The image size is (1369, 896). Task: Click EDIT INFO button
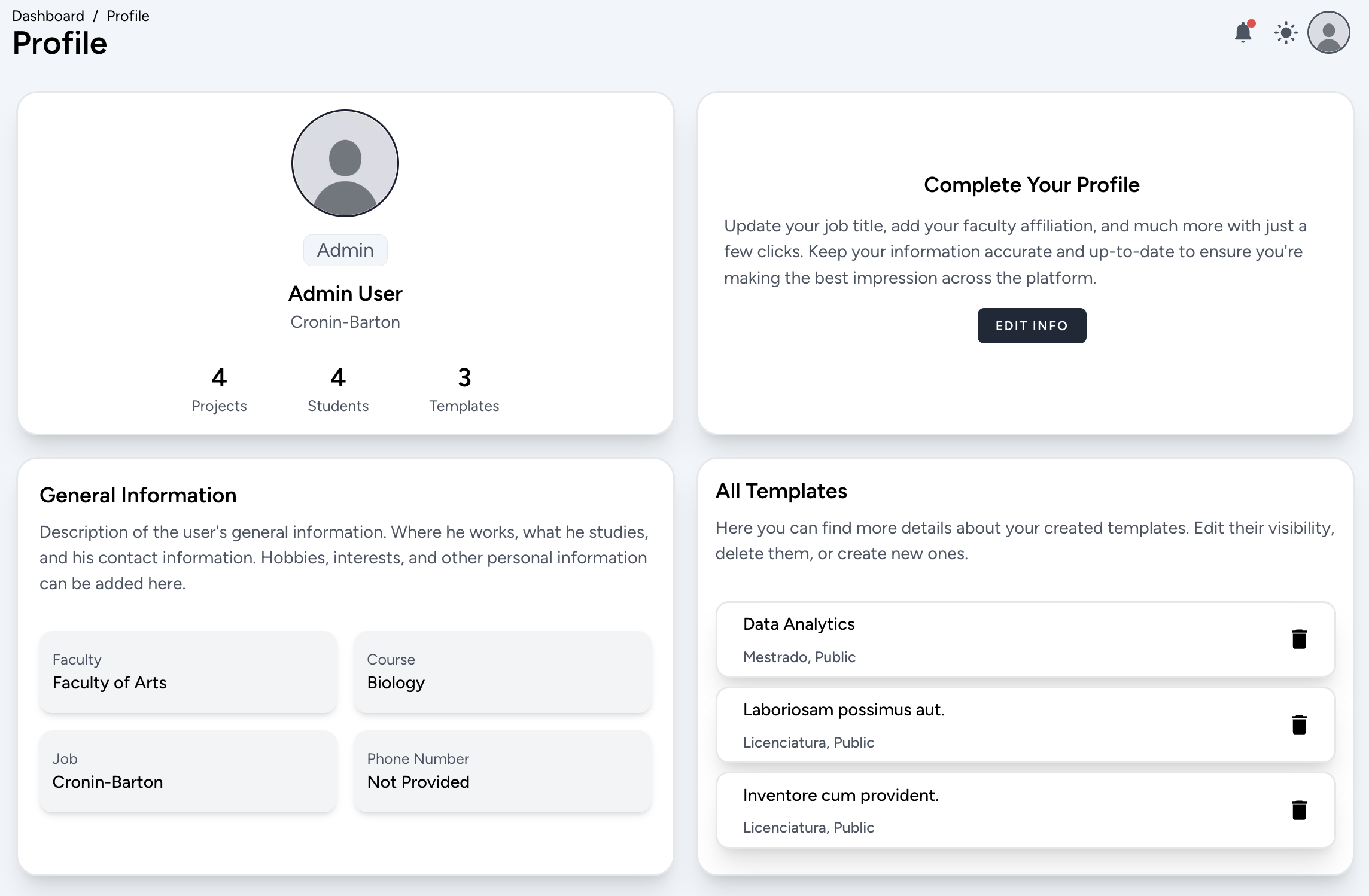click(1032, 325)
